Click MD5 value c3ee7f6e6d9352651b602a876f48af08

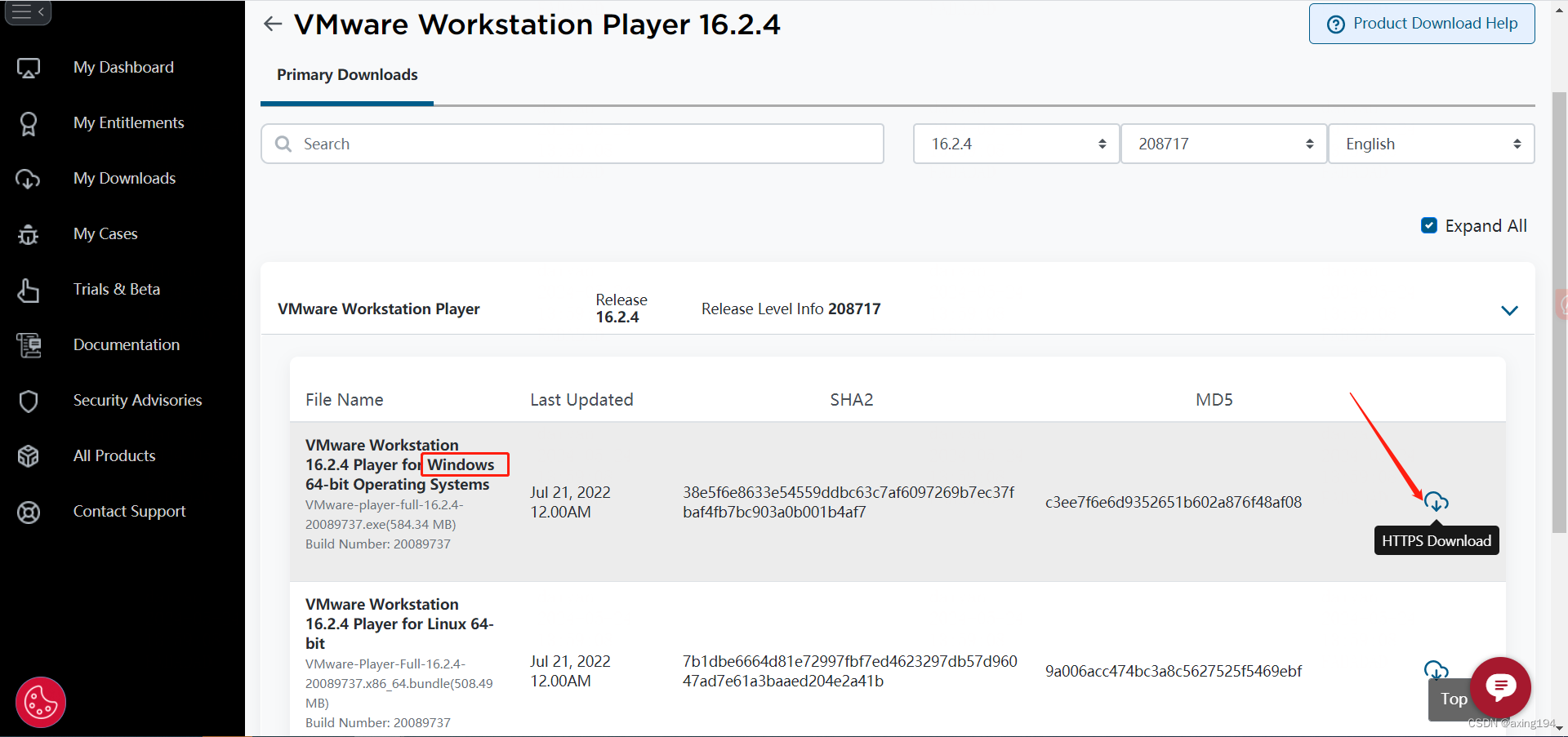tap(1174, 502)
